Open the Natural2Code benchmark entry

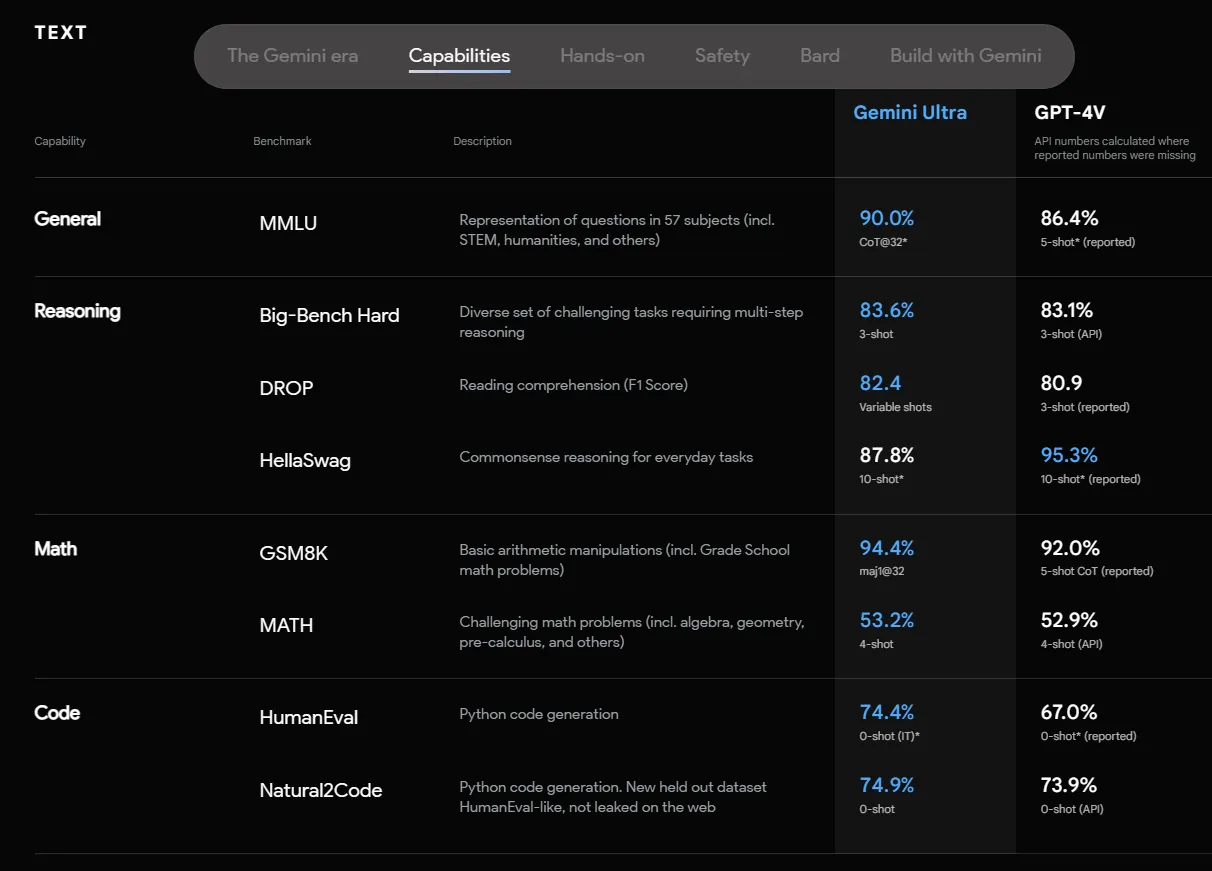pyautogui.click(x=320, y=790)
